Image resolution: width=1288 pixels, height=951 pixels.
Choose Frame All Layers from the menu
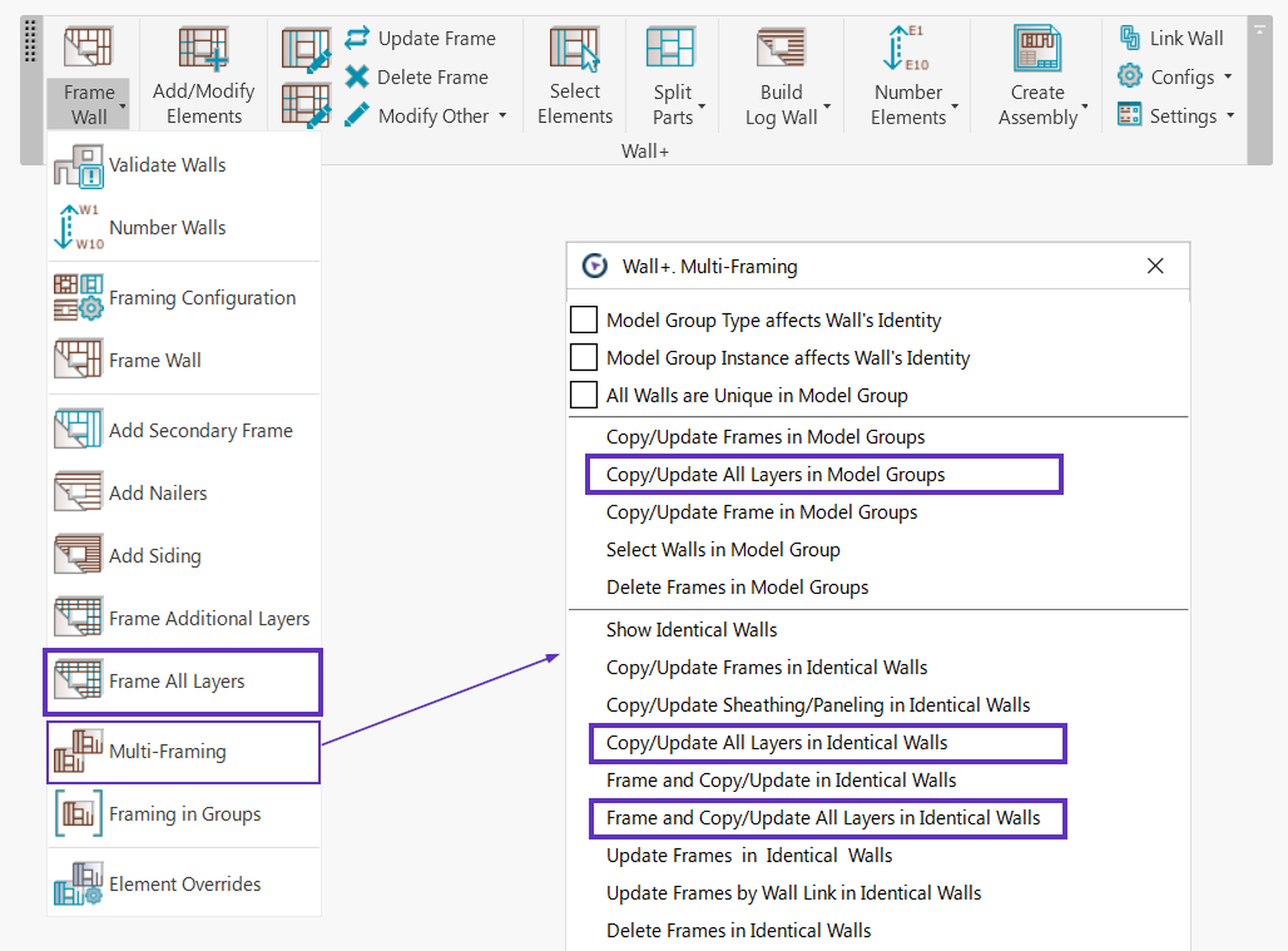point(183,681)
